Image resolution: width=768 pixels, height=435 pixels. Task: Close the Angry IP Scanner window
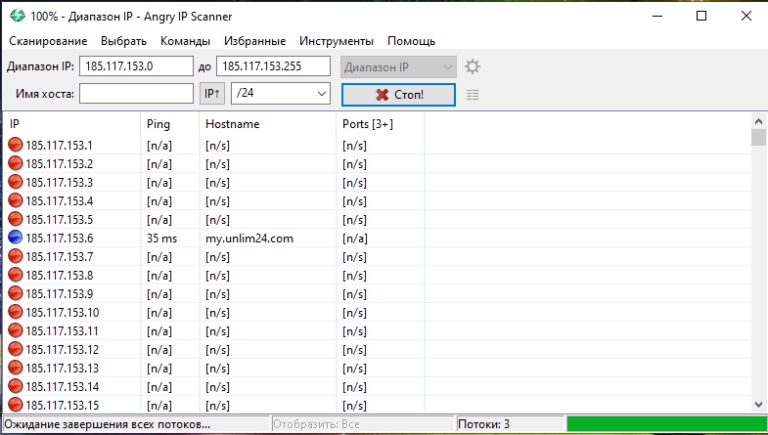click(x=746, y=16)
